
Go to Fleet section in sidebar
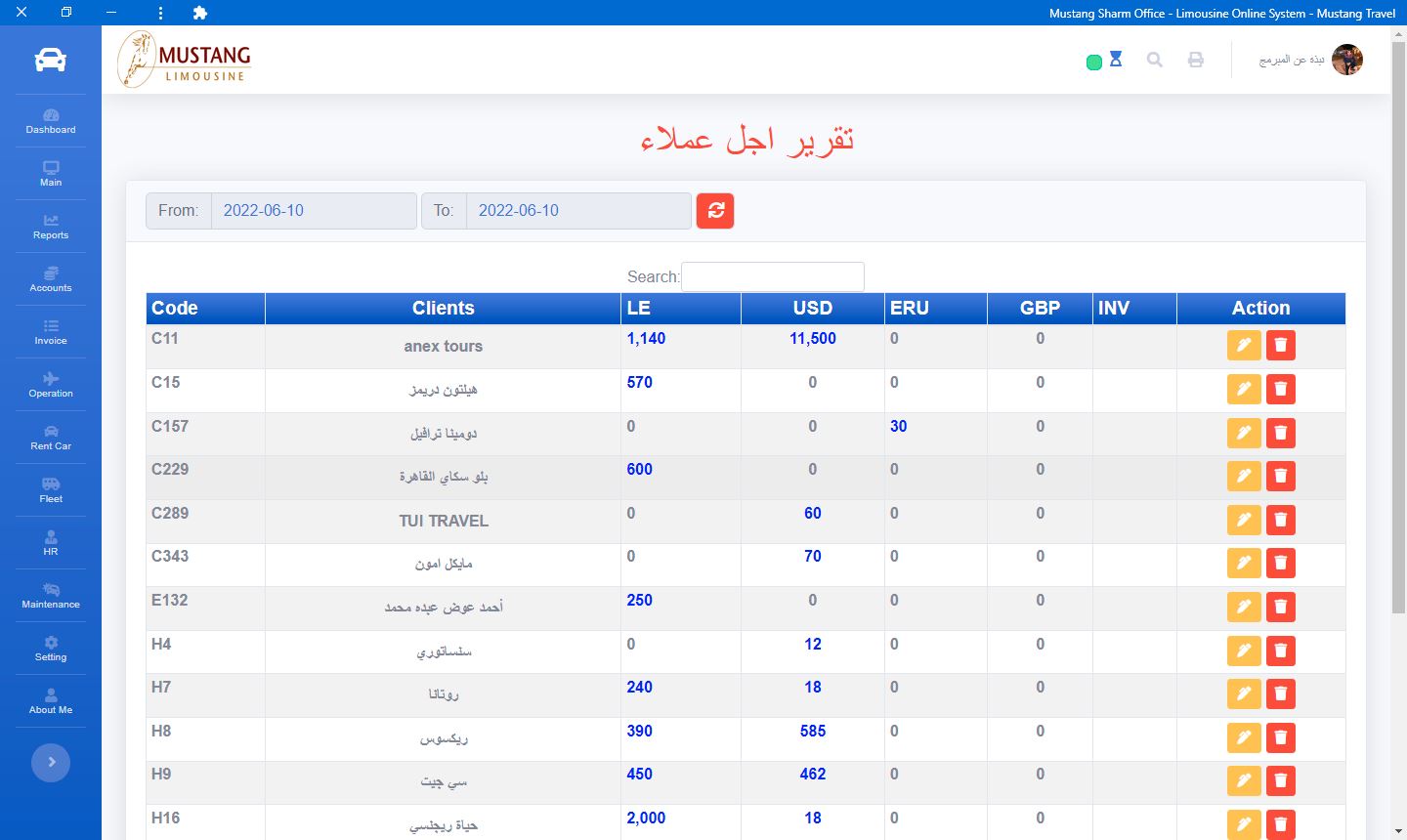(51, 490)
